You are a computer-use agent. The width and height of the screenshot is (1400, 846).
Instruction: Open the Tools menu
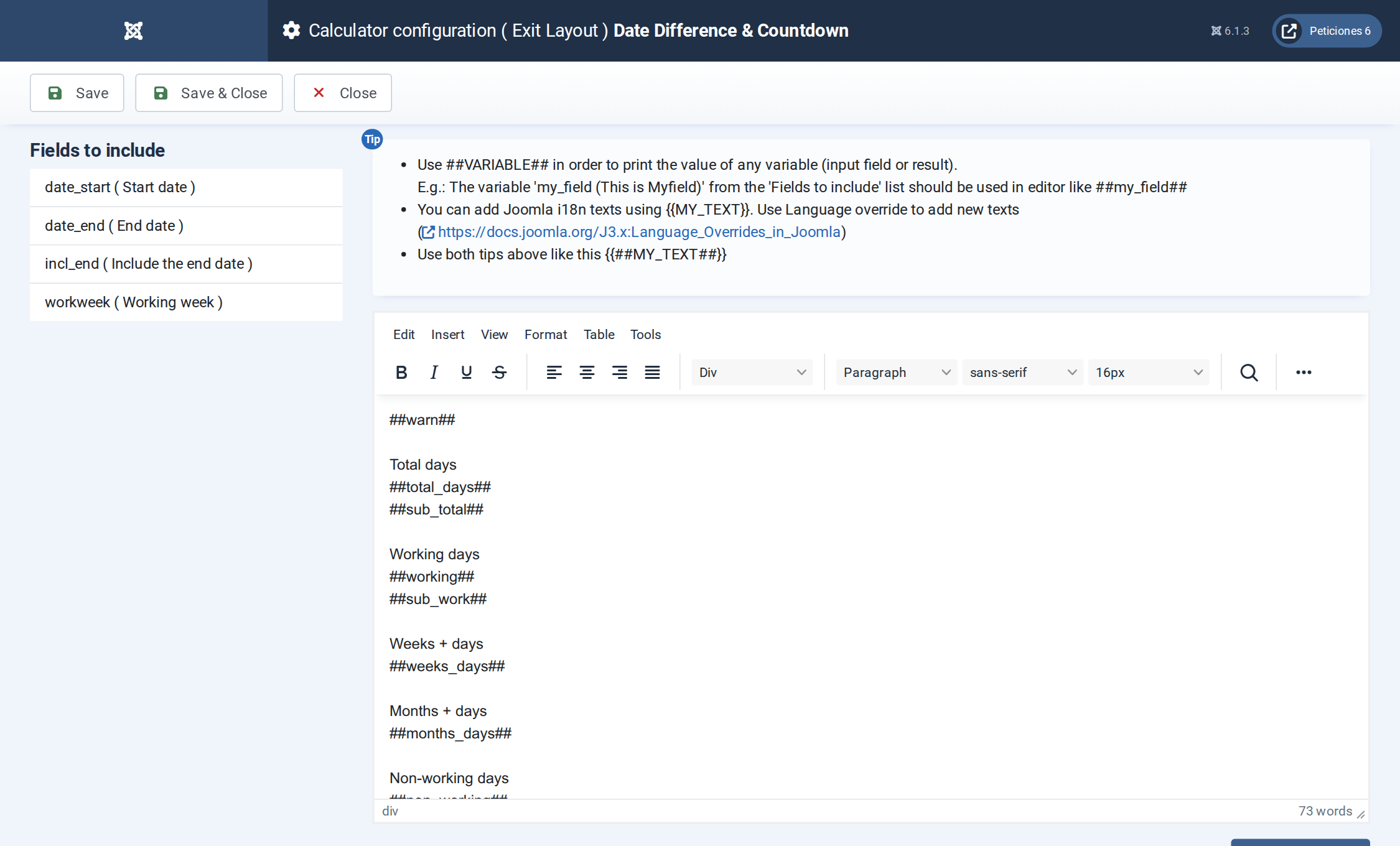pos(645,334)
